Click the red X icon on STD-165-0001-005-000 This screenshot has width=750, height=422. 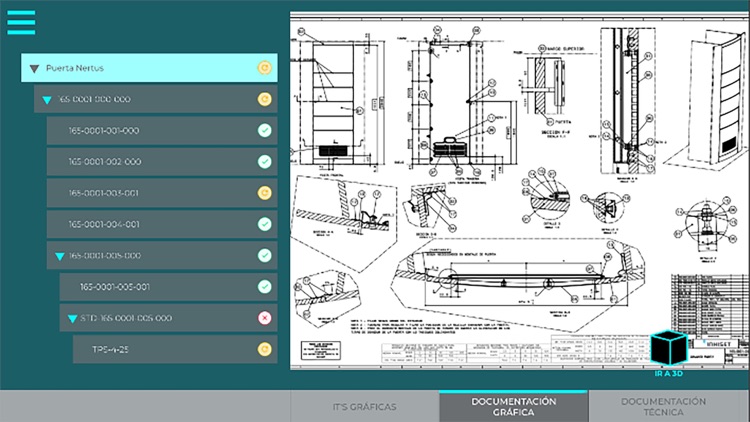265,318
